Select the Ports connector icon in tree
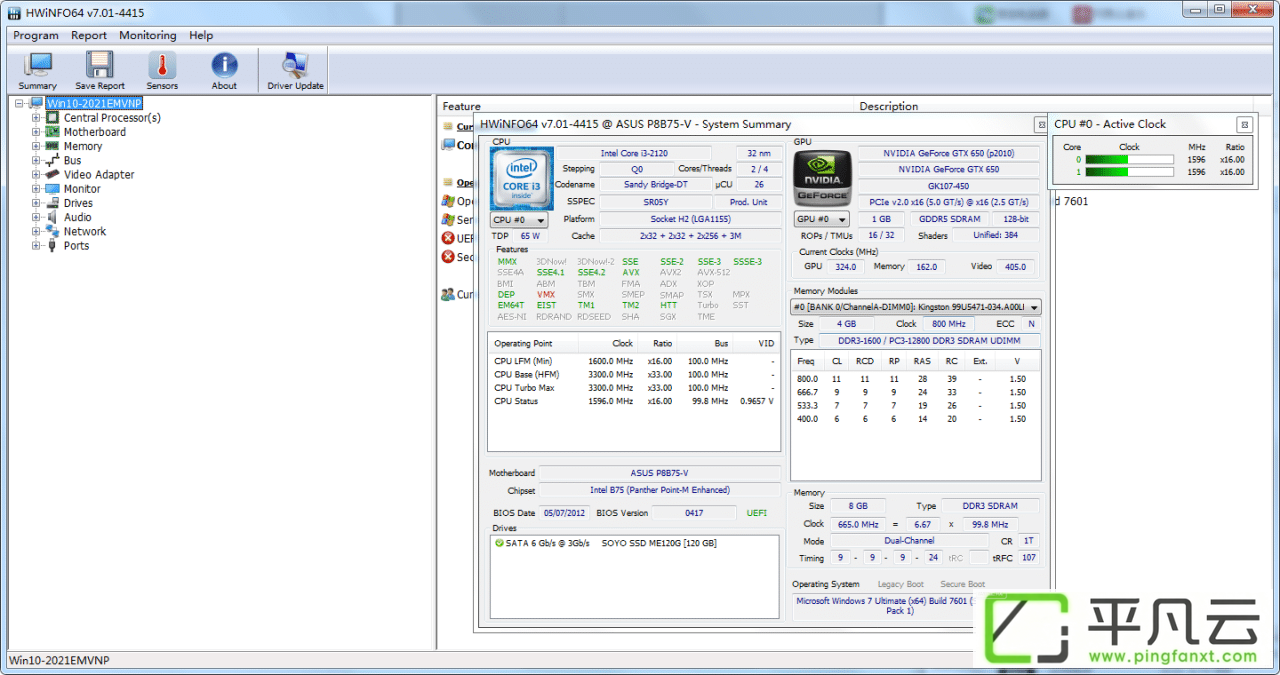This screenshot has width=1280, height=675. [52, 245]
